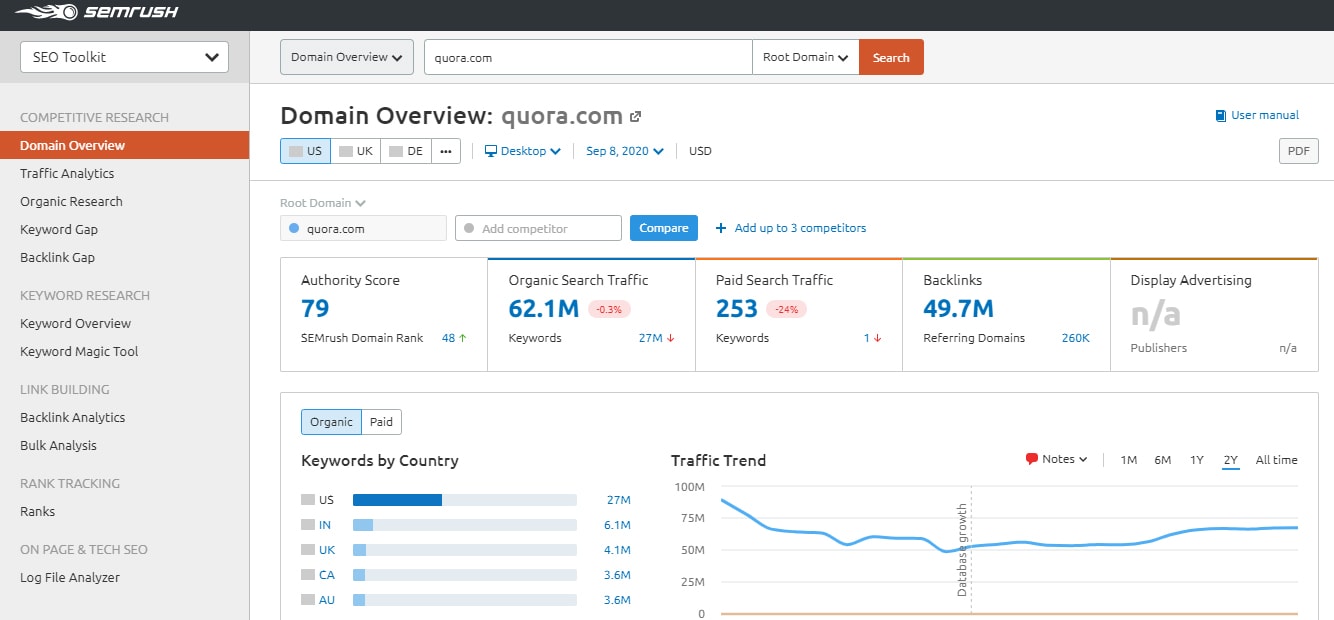Click the US keywords bar in Keywords by Country
This screenshot has height=620, width=1334.
click(465, 500)
